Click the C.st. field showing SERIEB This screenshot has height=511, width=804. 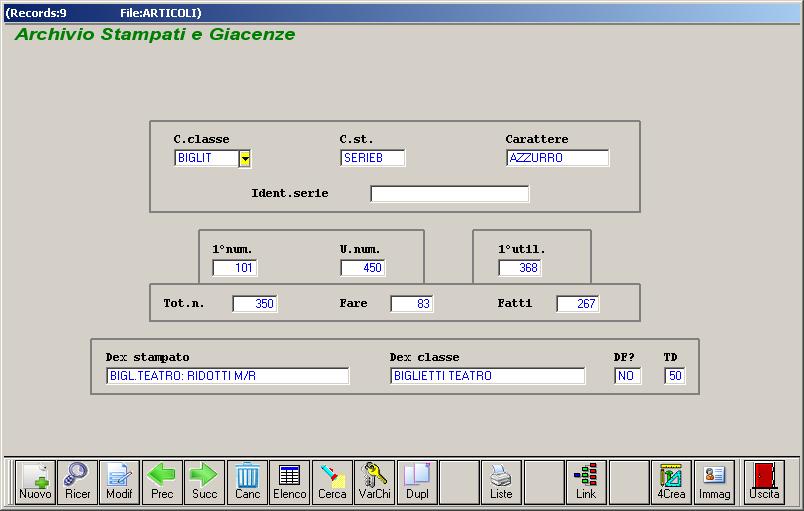[x=373, y=158]
